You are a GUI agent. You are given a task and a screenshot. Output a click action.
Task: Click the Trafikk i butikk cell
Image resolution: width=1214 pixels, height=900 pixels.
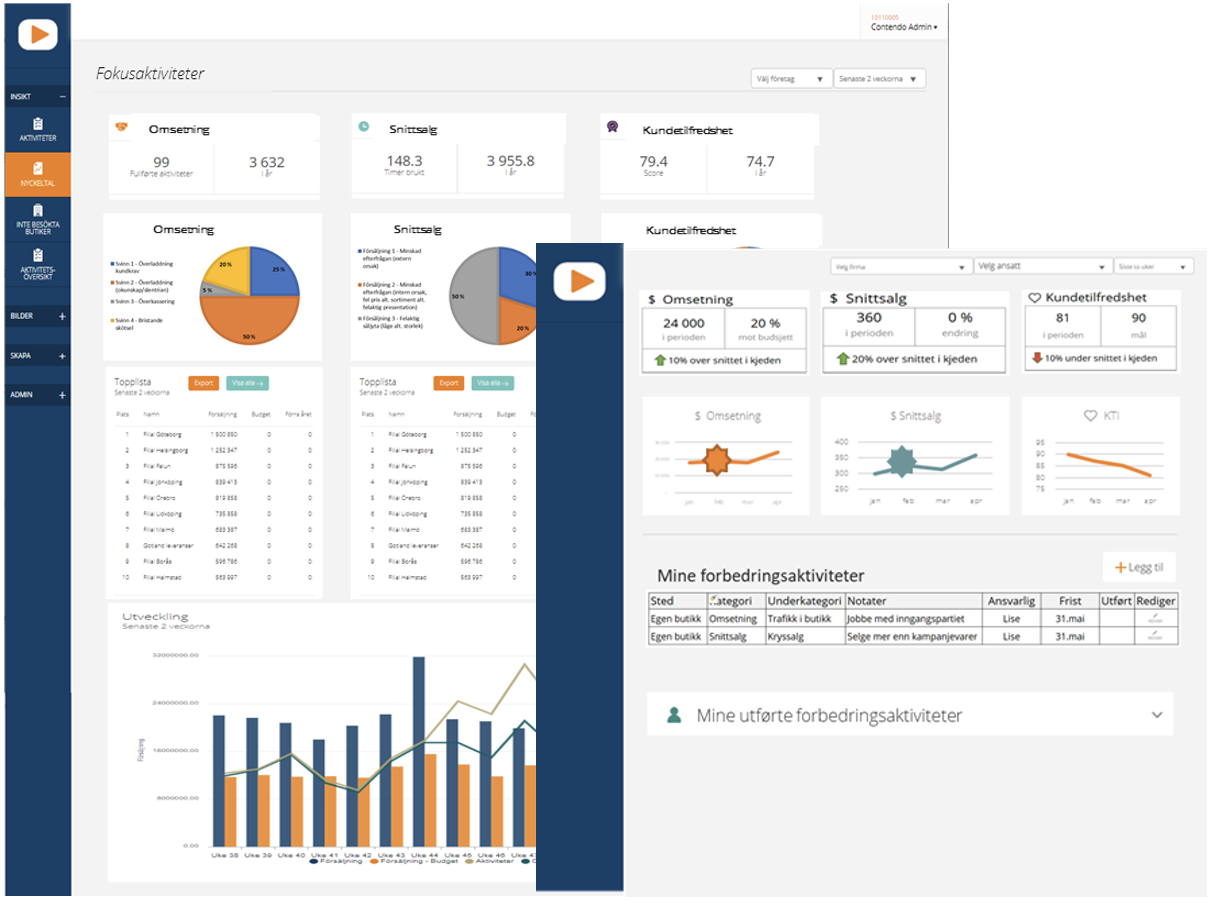pyautogui.click(x=805, y=619)
